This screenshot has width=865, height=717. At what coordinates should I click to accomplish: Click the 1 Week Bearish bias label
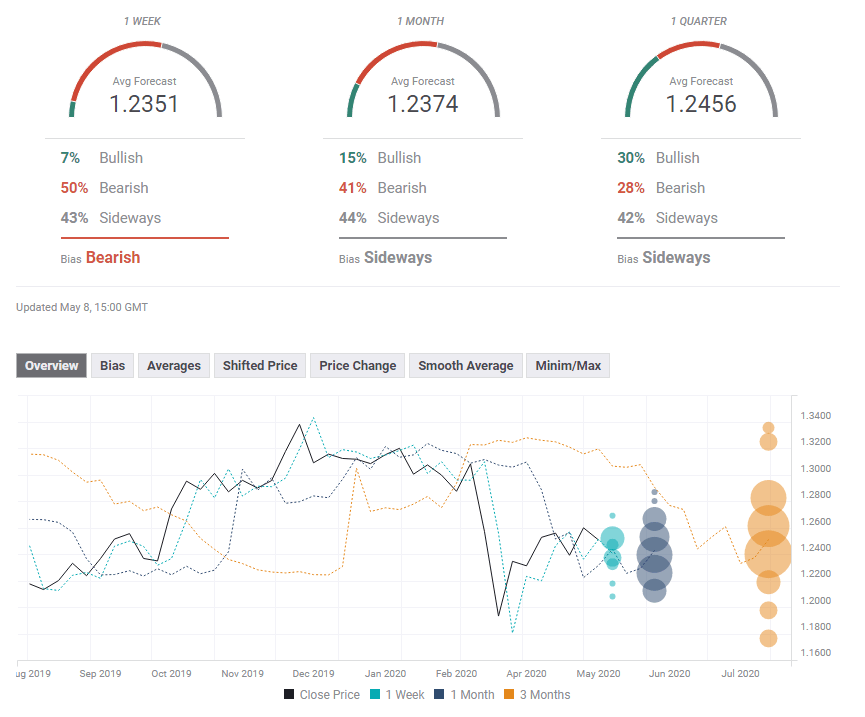tap(113, 257)
